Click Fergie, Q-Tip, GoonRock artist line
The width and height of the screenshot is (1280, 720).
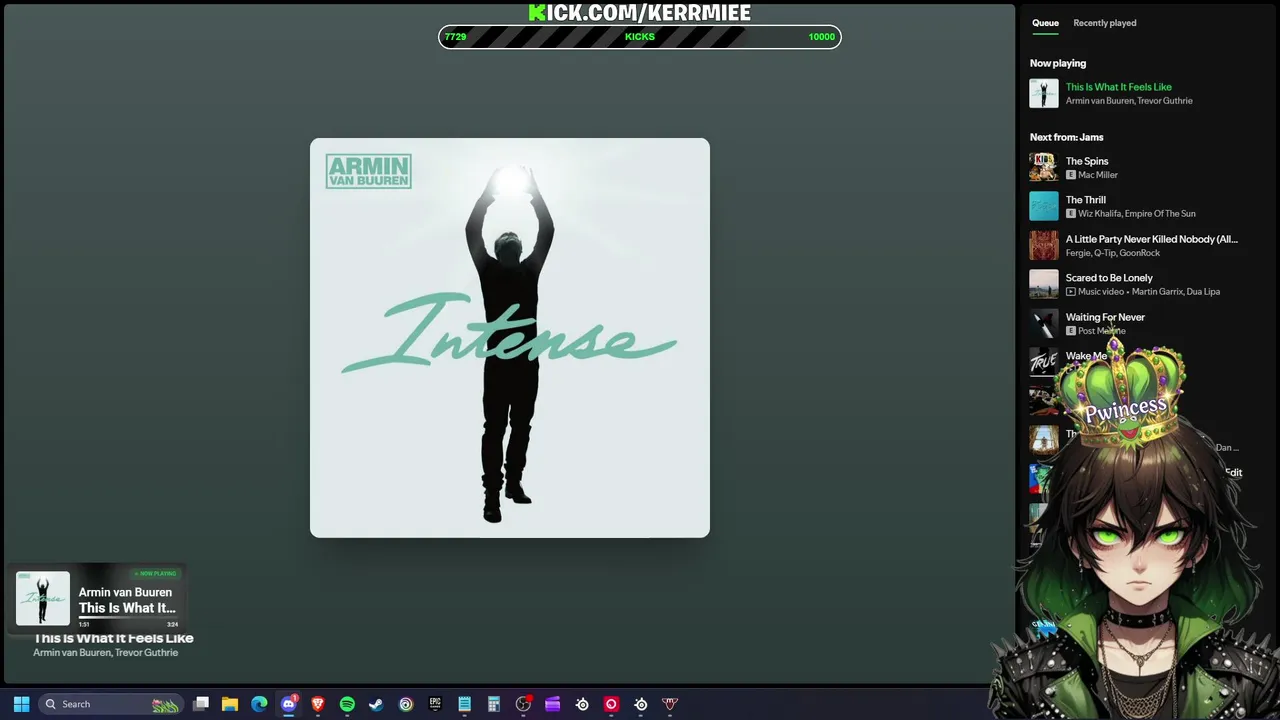tap(1113, 253)
